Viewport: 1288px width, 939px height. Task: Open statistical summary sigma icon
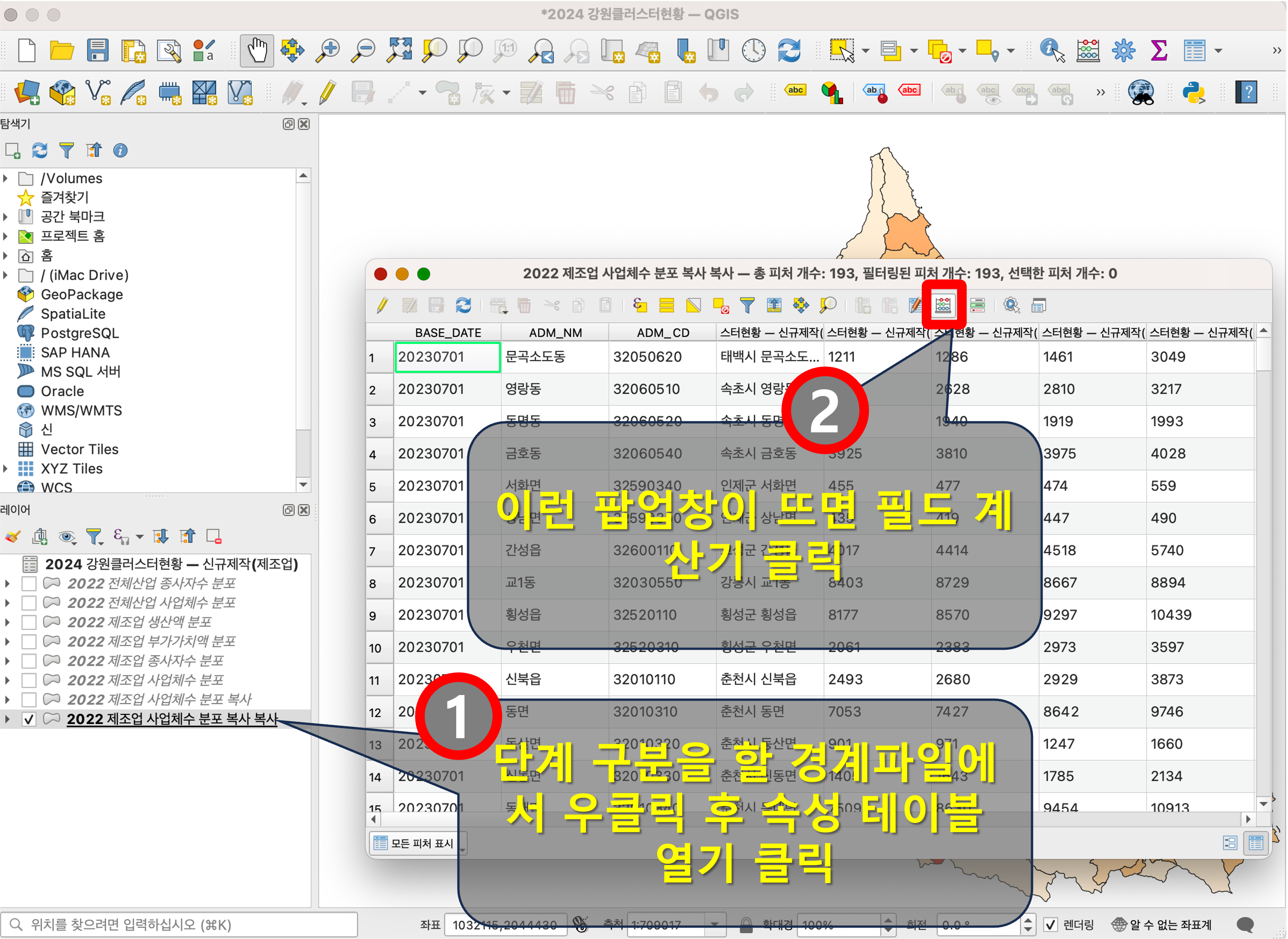(1158, 50)
